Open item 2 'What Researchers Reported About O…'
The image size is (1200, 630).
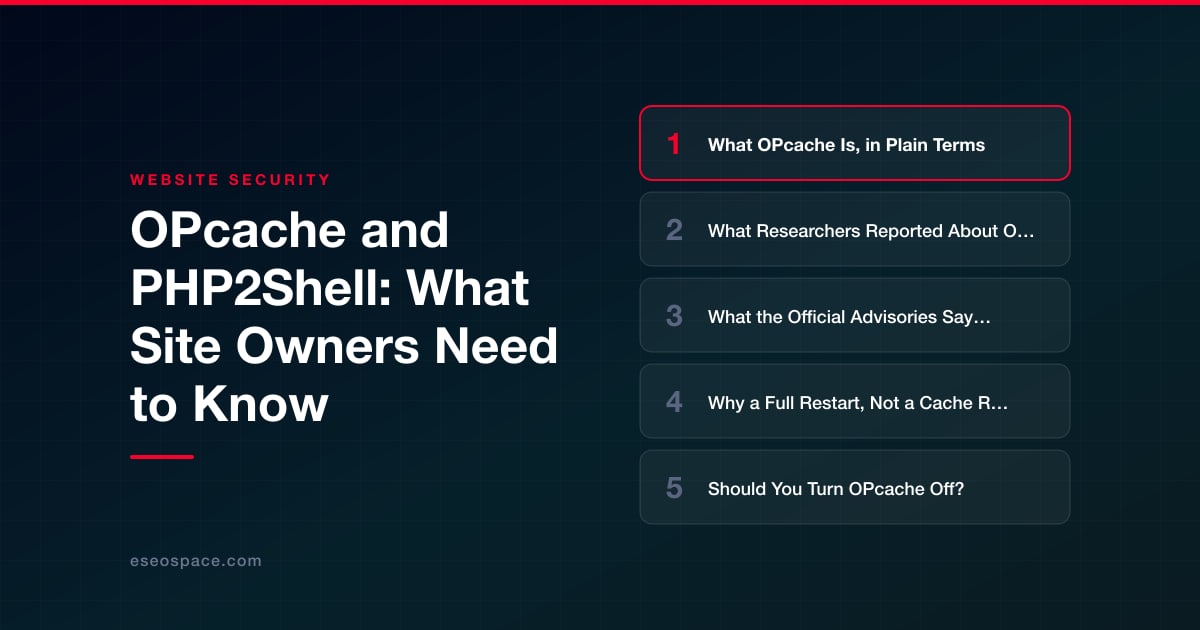point(855,229)
